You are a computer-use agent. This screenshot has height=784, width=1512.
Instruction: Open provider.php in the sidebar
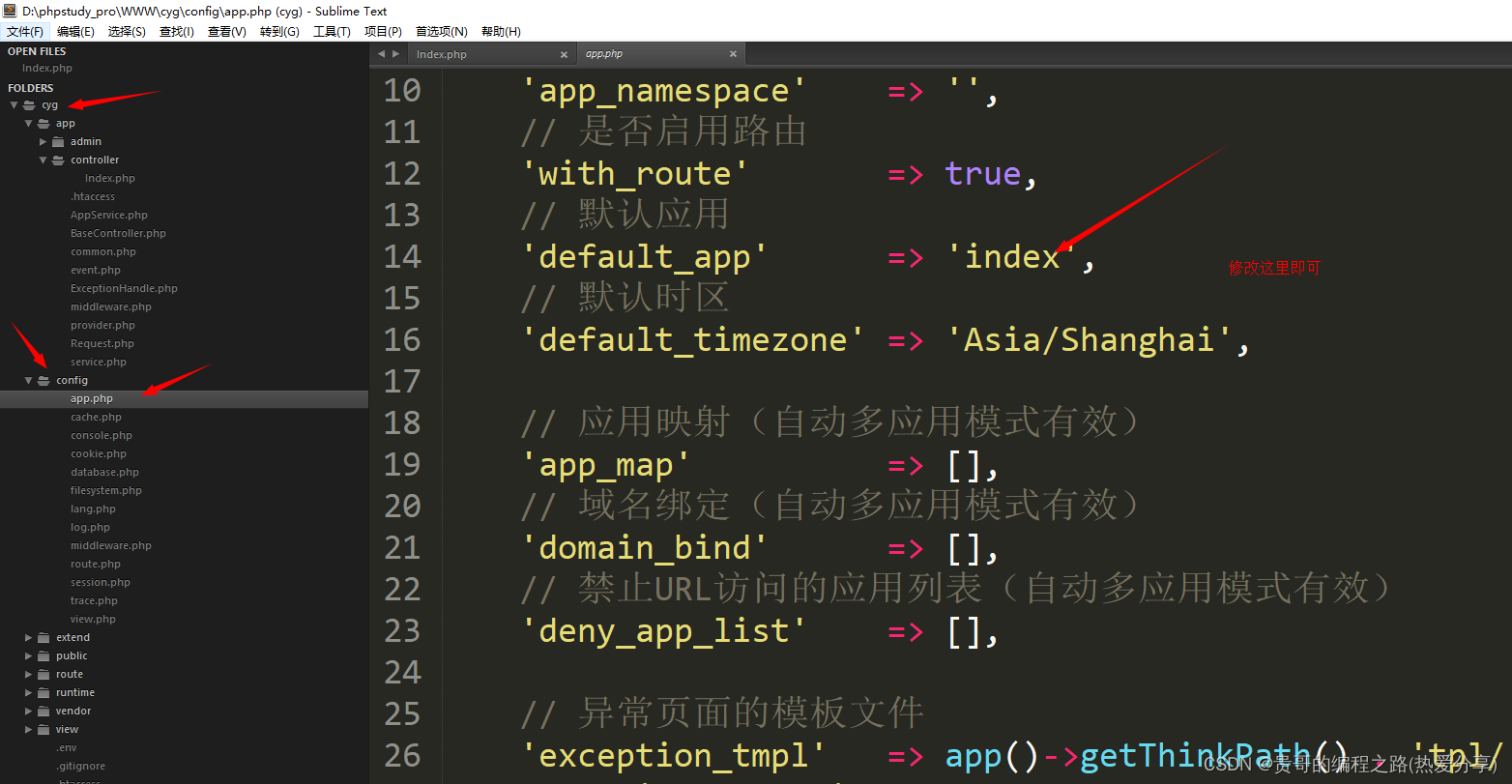coord(102,326)
